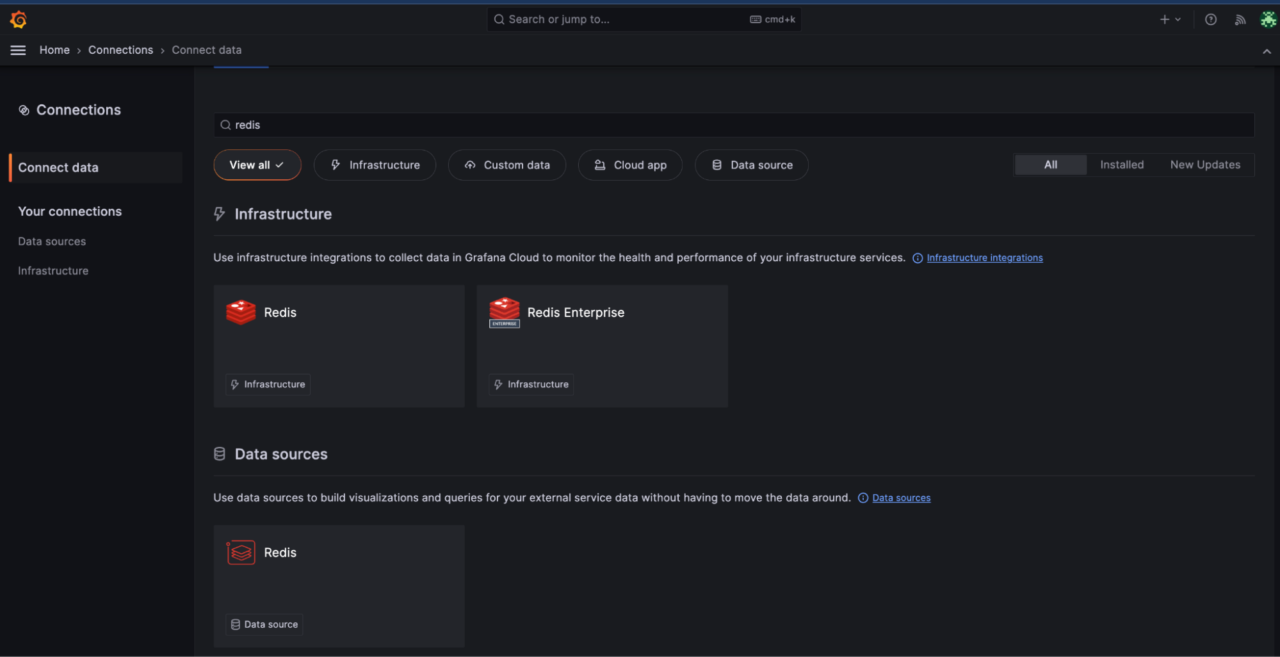
Task: Select the Redis Enterprise integration tile
Action: click(x=601, y=345)
